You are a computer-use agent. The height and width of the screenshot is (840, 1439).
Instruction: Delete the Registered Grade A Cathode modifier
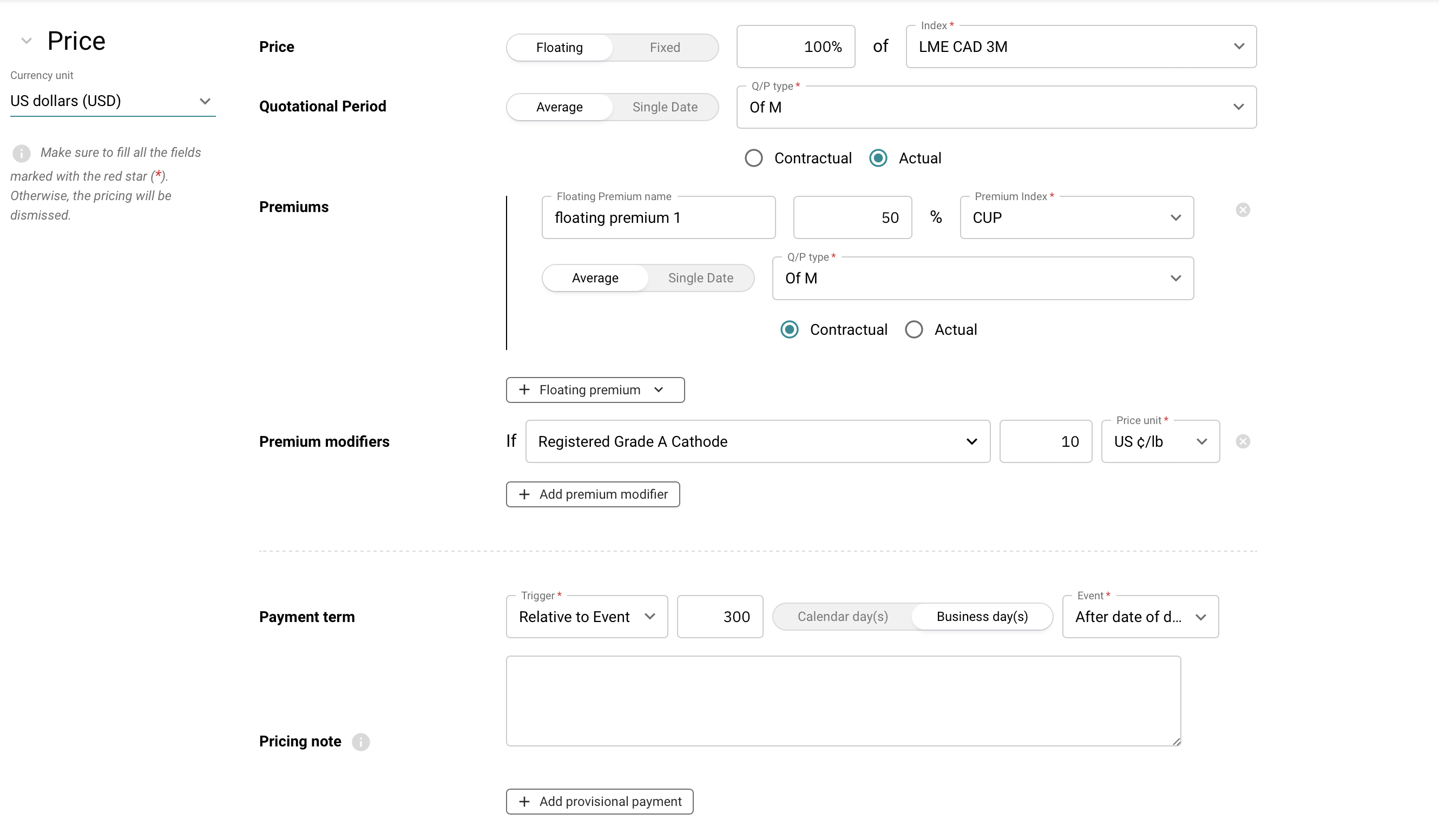pyautogui.click(x=1243, y=442)
